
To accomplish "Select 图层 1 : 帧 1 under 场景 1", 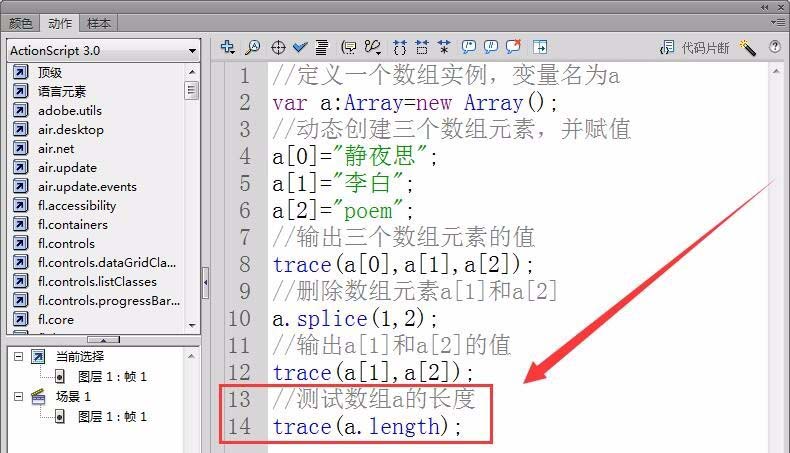I will coord(112,417).
